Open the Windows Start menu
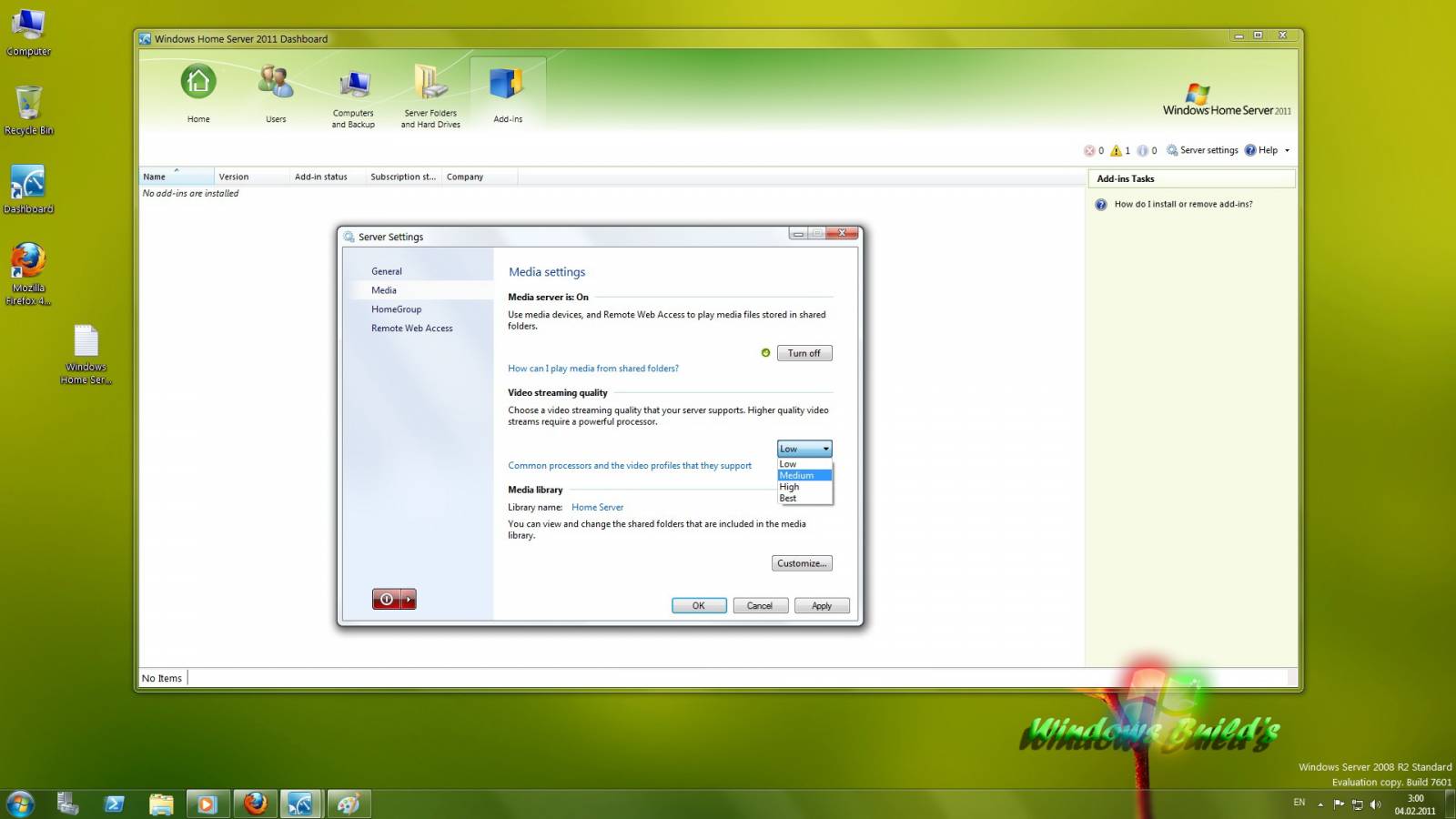 click(x=20, y=804)
